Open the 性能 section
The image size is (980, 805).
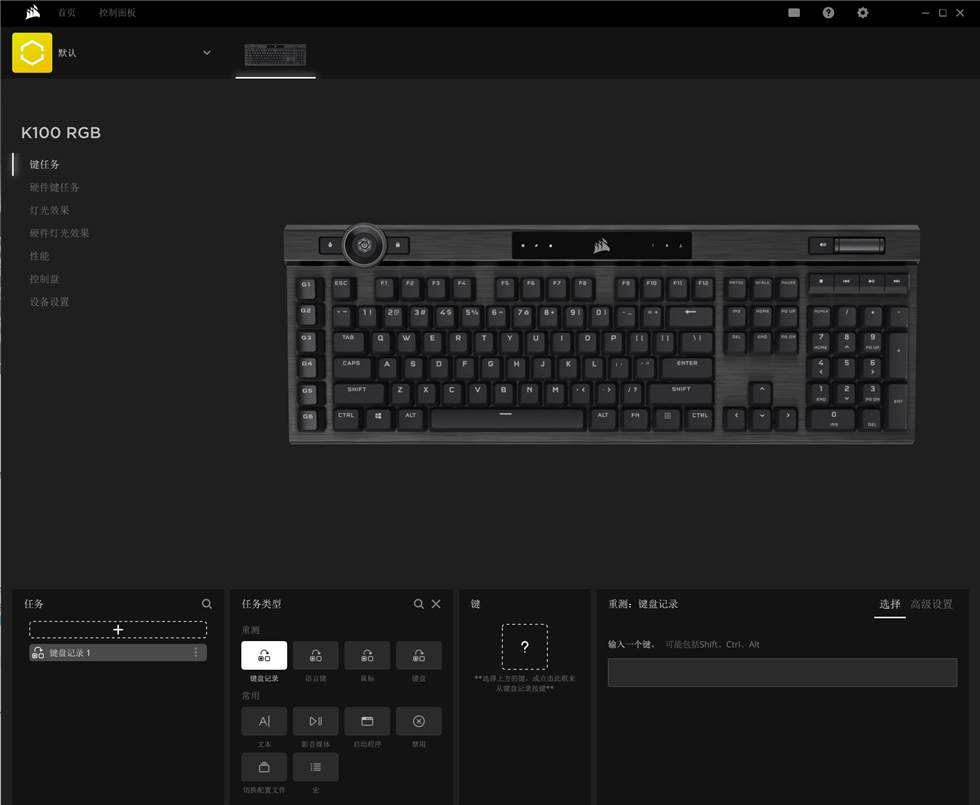tap(39, 256)
